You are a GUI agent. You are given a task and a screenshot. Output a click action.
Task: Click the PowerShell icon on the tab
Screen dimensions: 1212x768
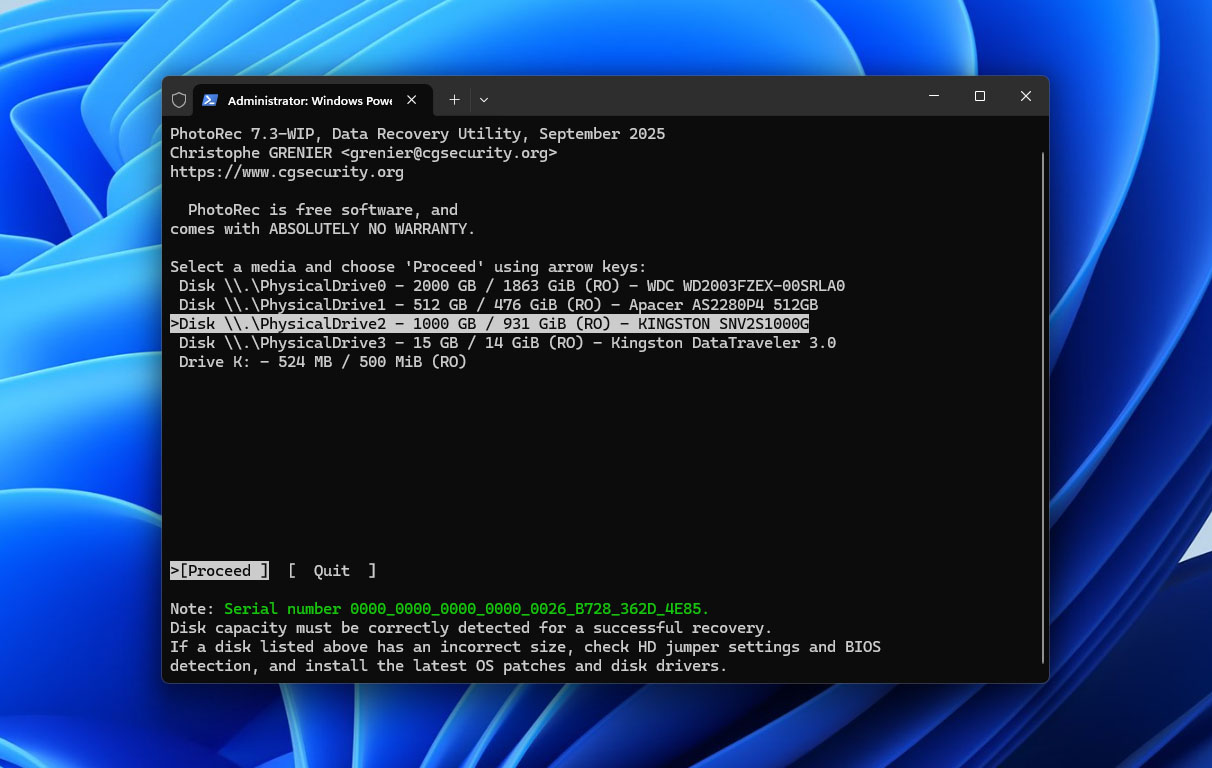[x=210, y=100]
